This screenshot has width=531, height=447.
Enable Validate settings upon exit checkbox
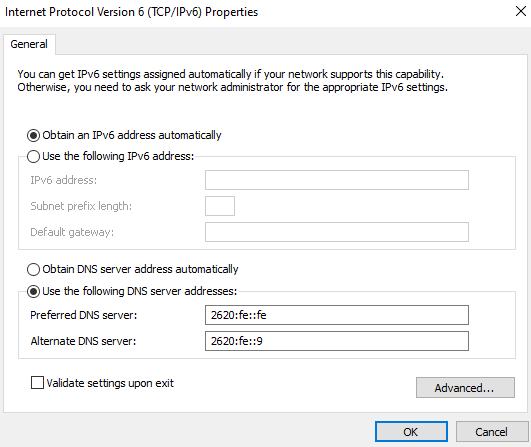37,383
